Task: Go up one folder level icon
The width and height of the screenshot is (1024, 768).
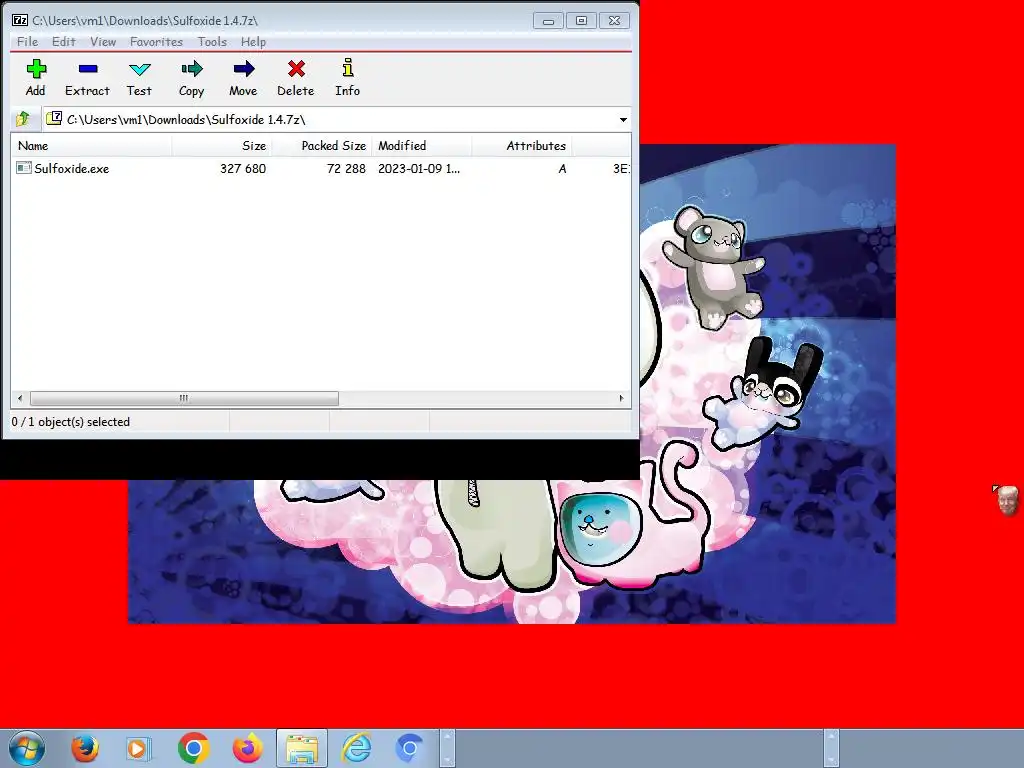Action: click(x=23, y=119)
